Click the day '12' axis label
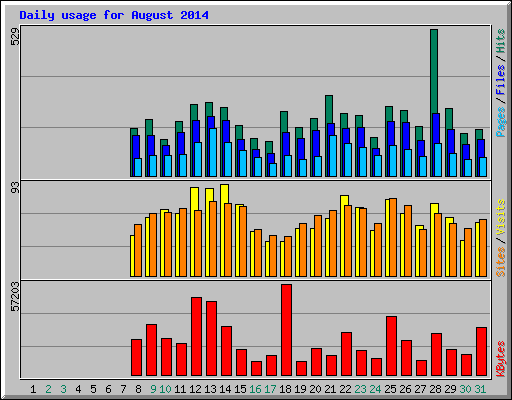 195,389
